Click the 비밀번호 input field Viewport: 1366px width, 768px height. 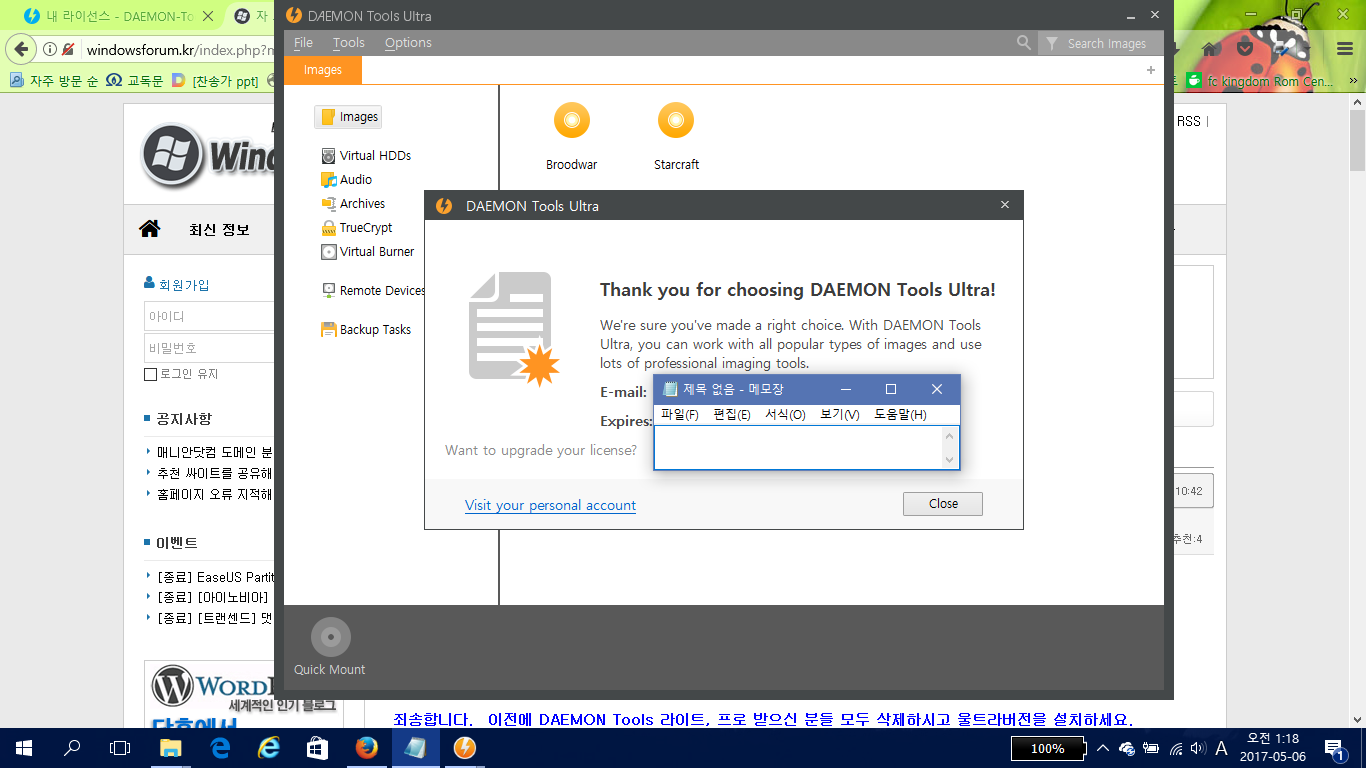tap(209, 348)
